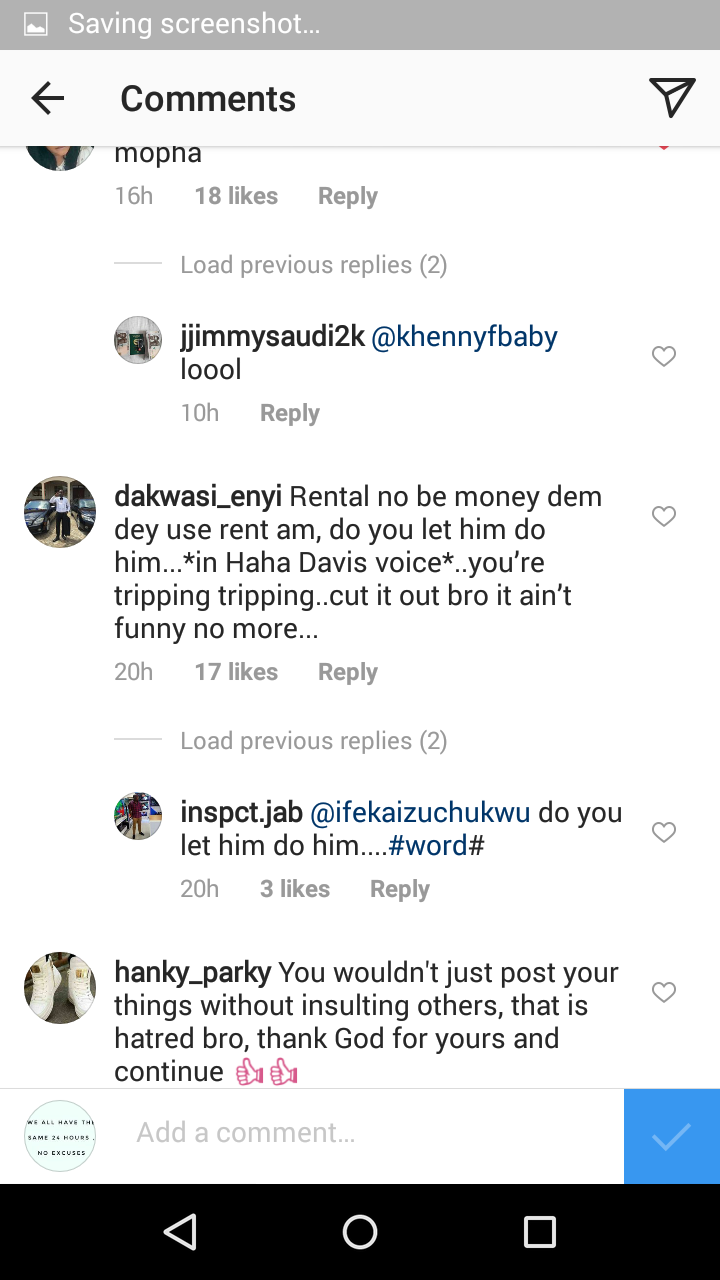This screenshot has height=1280, width=720.
Task: Open @khennyfbaby mention link
Action: coord(464,337)
